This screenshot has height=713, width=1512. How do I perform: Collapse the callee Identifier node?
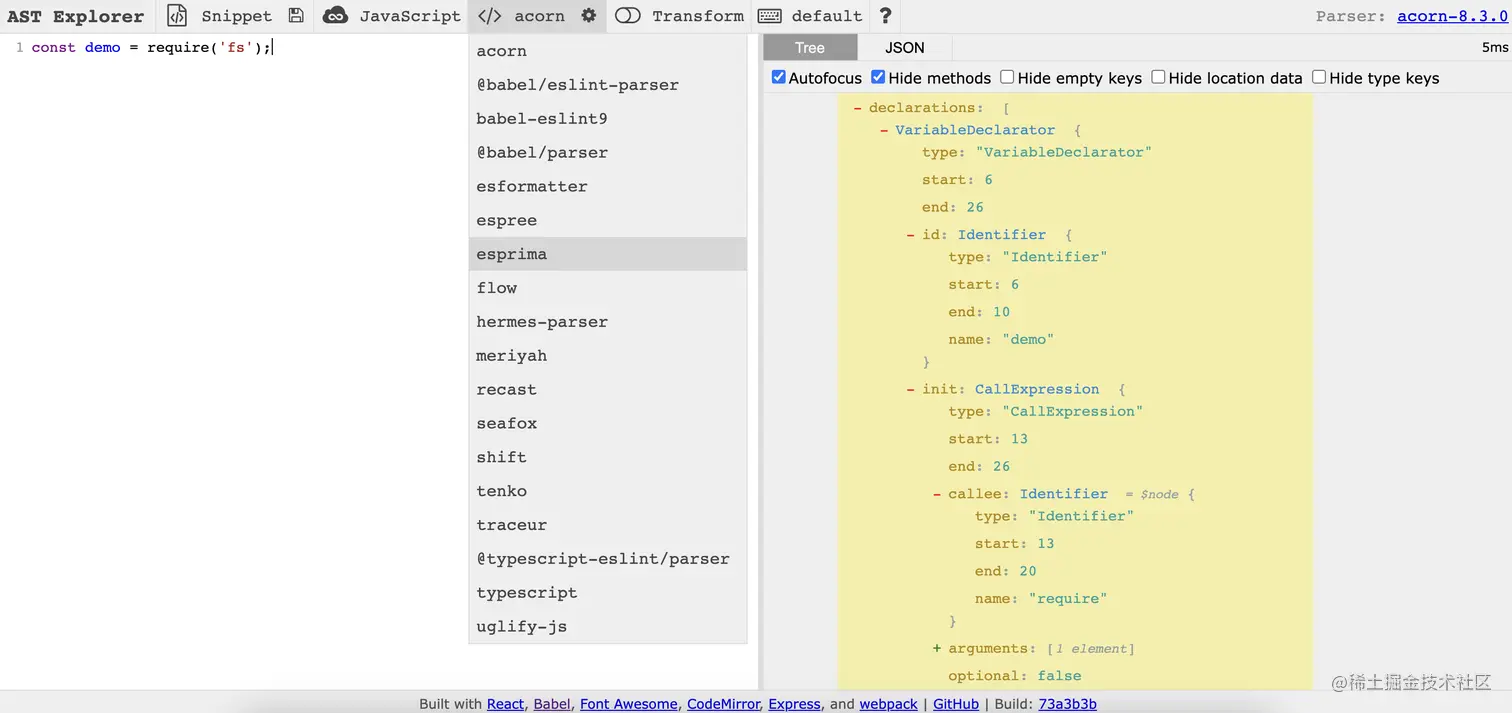(937, 494)
